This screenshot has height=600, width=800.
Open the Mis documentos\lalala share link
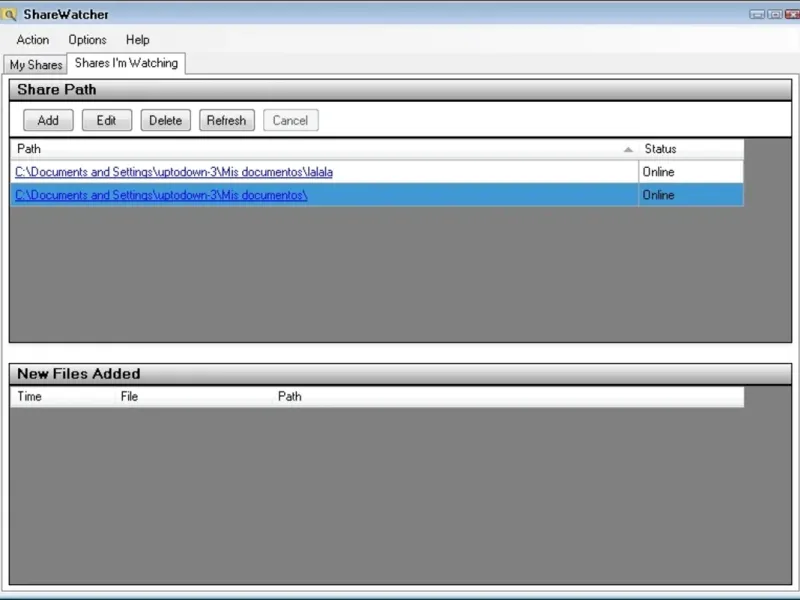174,172
